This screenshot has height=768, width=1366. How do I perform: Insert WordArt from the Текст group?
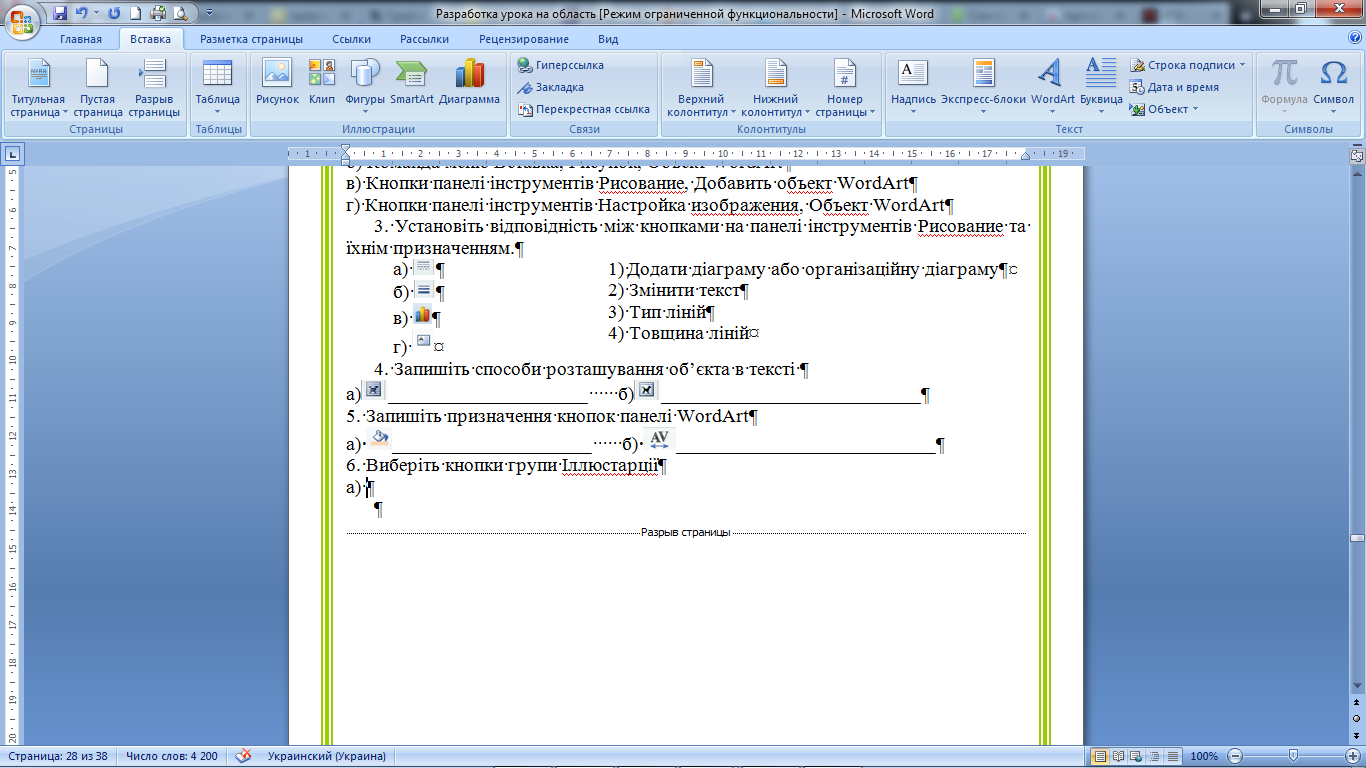coord(1052,89)
